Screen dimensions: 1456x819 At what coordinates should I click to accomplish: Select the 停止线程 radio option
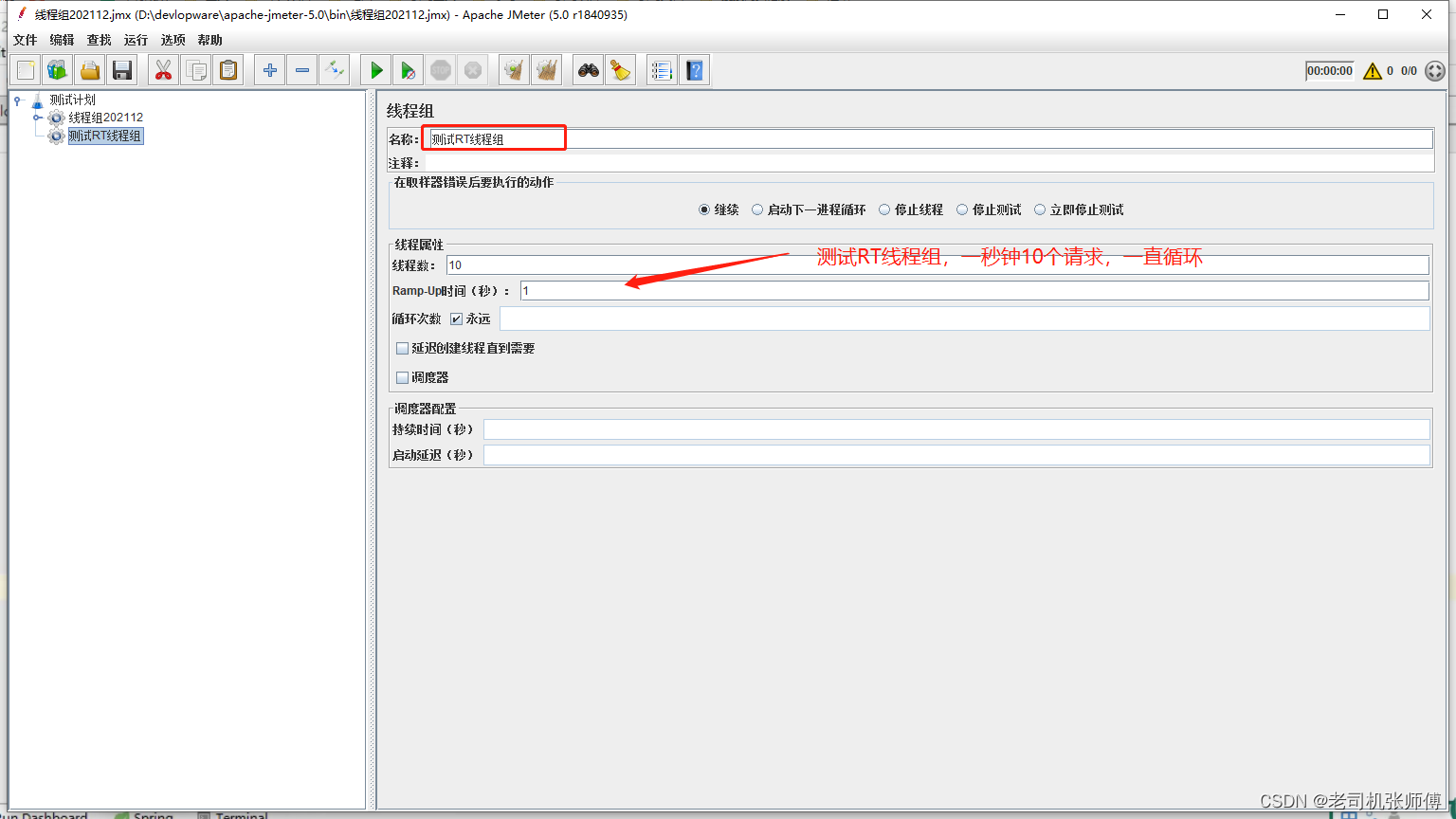coord(884,209)
